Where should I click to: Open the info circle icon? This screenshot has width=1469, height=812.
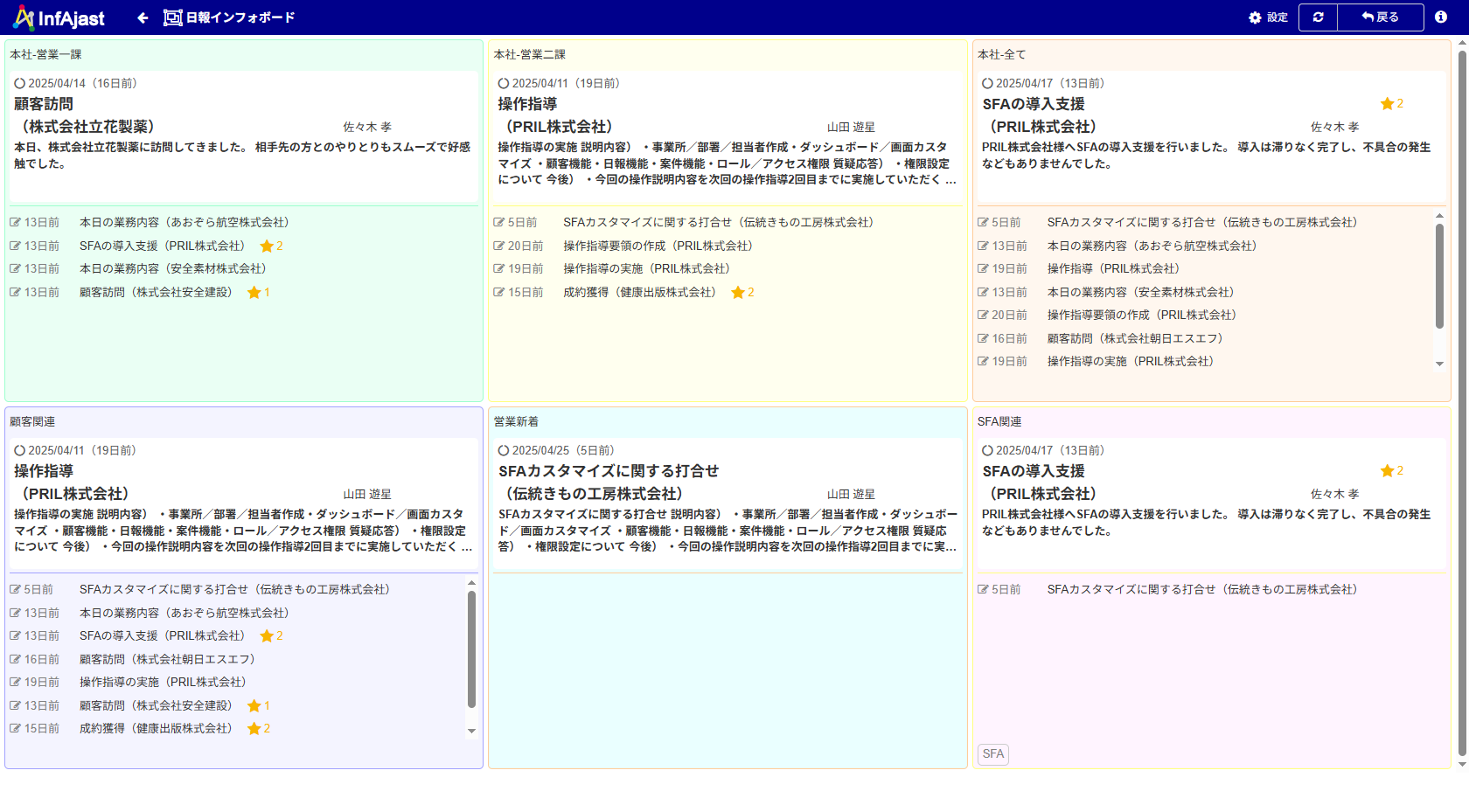(x=1441, y=17)
